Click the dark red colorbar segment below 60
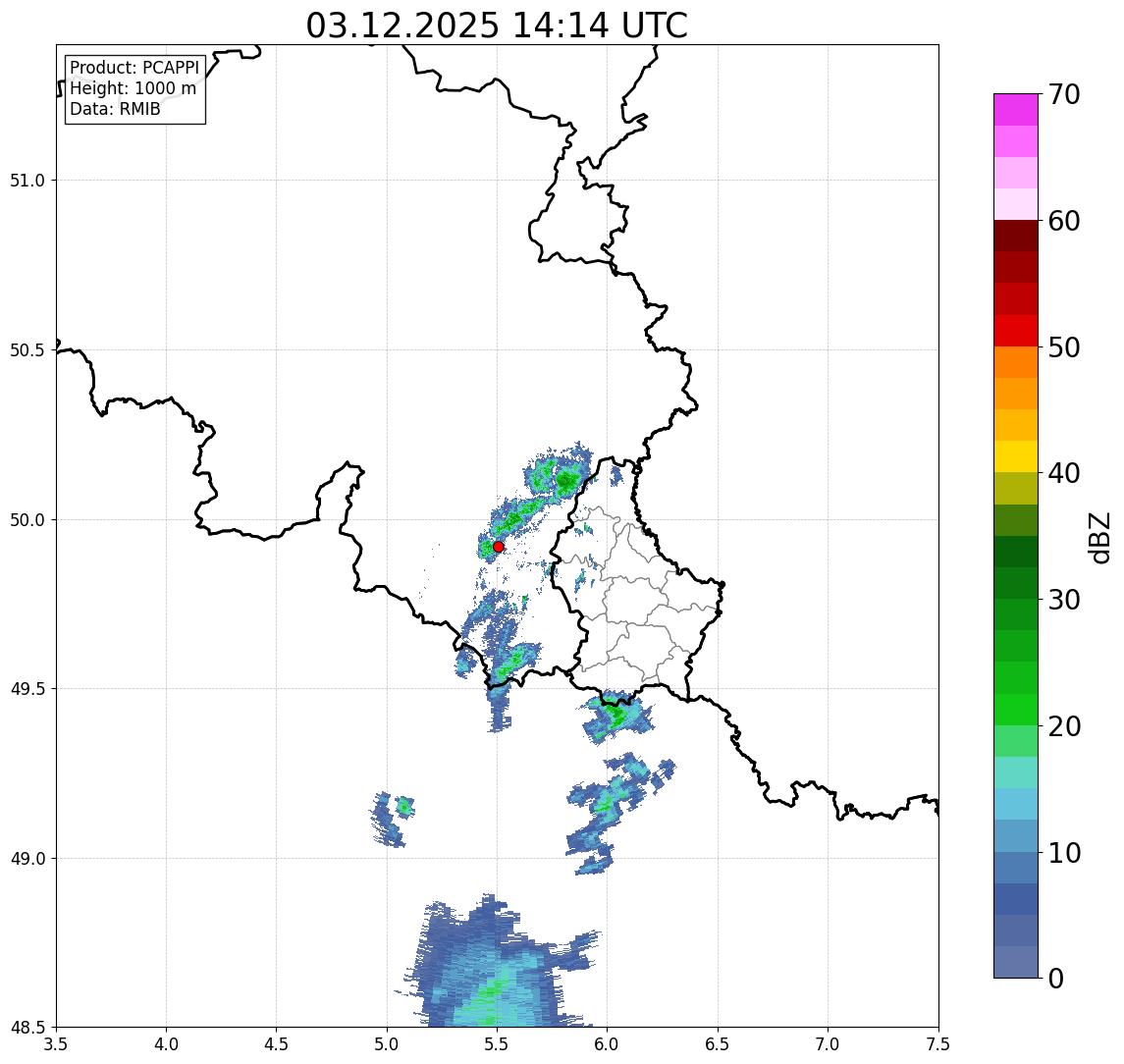Screen dimensions: 1124x1064 1016,236
